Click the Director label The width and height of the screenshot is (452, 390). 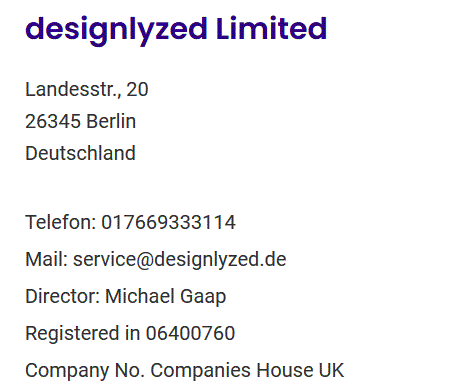coord(63,296)
